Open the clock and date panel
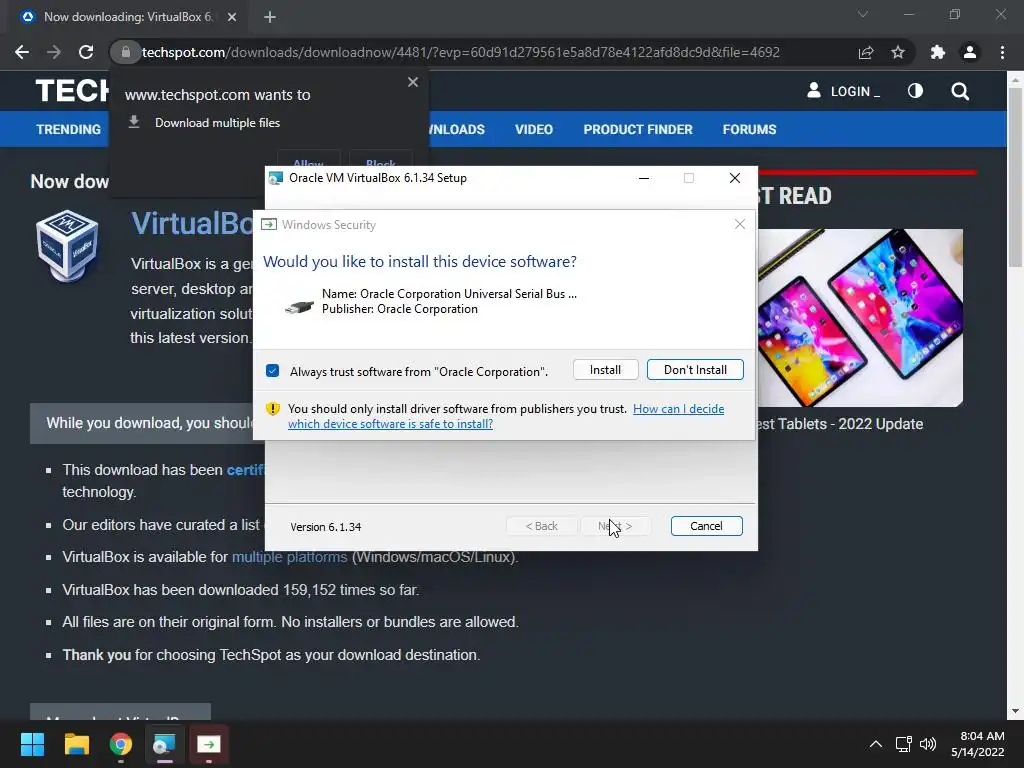 tap(978, 744)
